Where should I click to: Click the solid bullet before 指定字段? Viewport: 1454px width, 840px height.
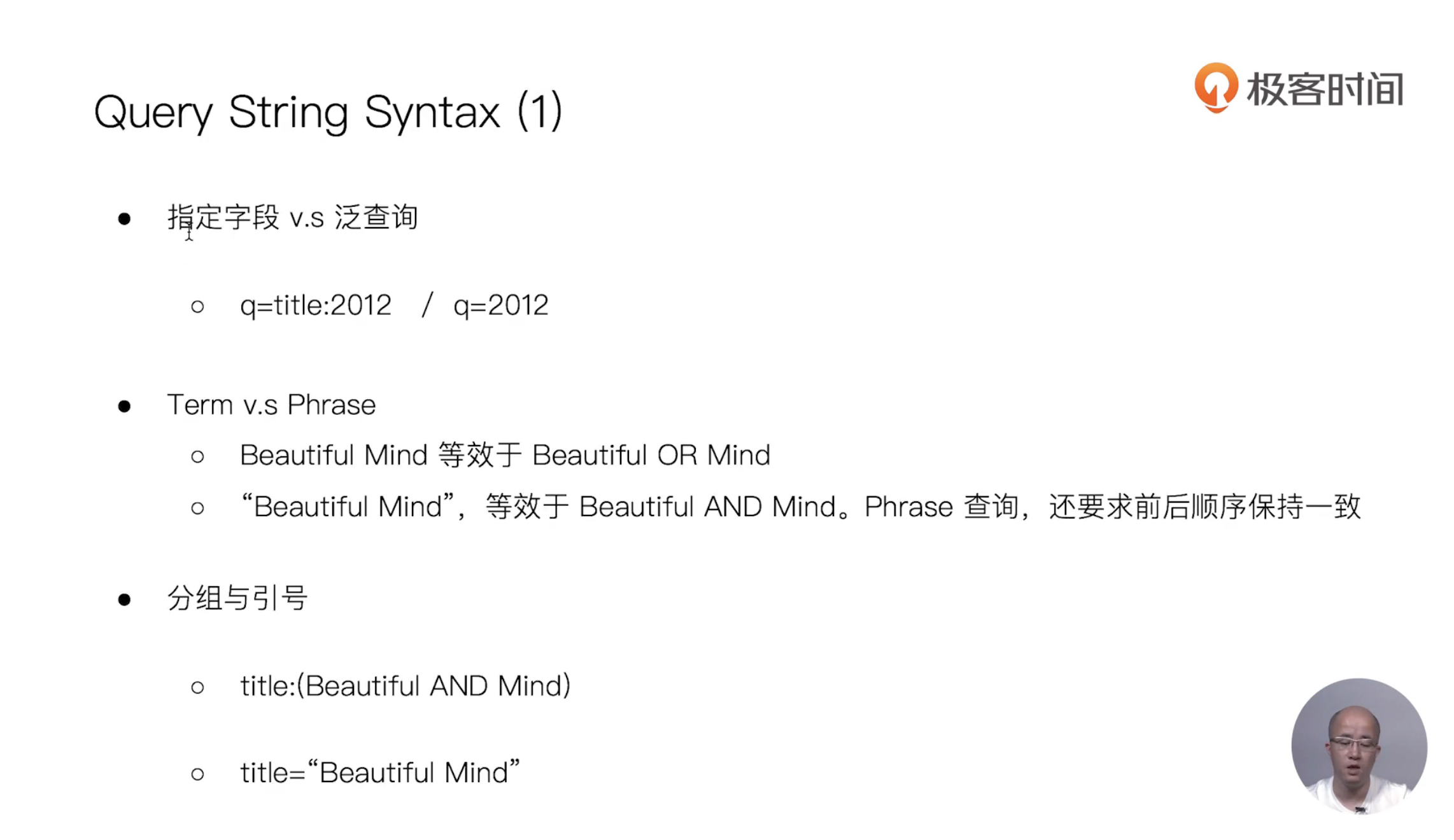click(x=124, y=219)
